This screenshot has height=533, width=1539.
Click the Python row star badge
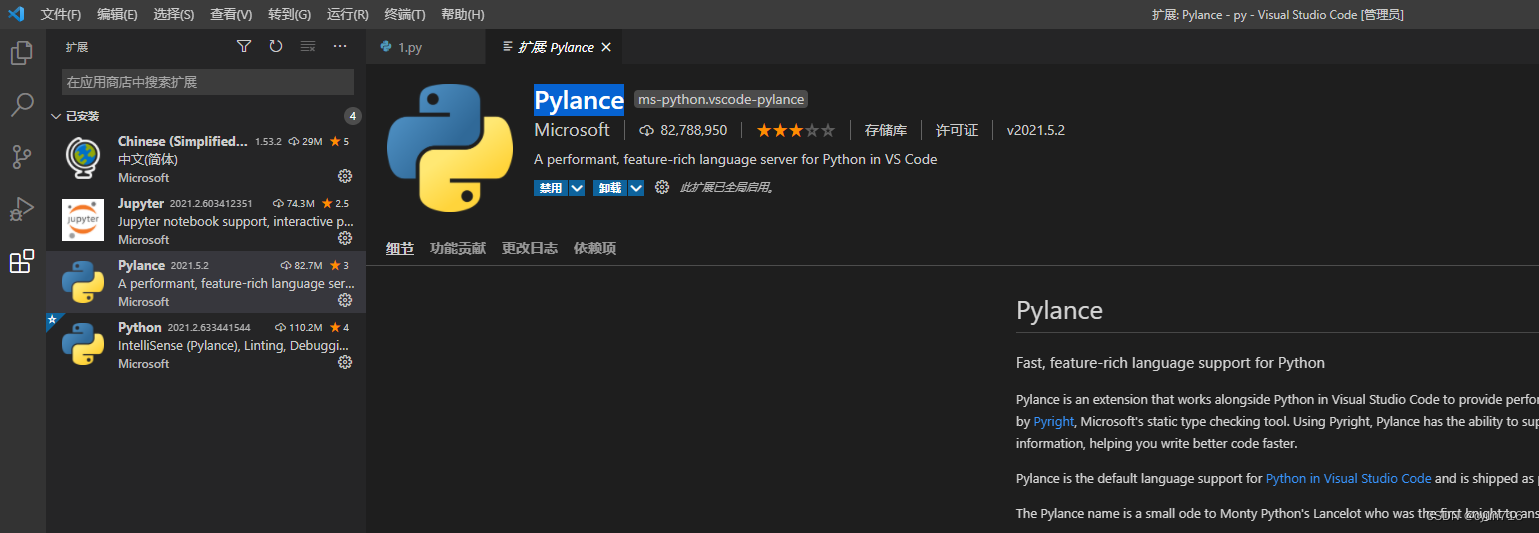tap(340, 327)
